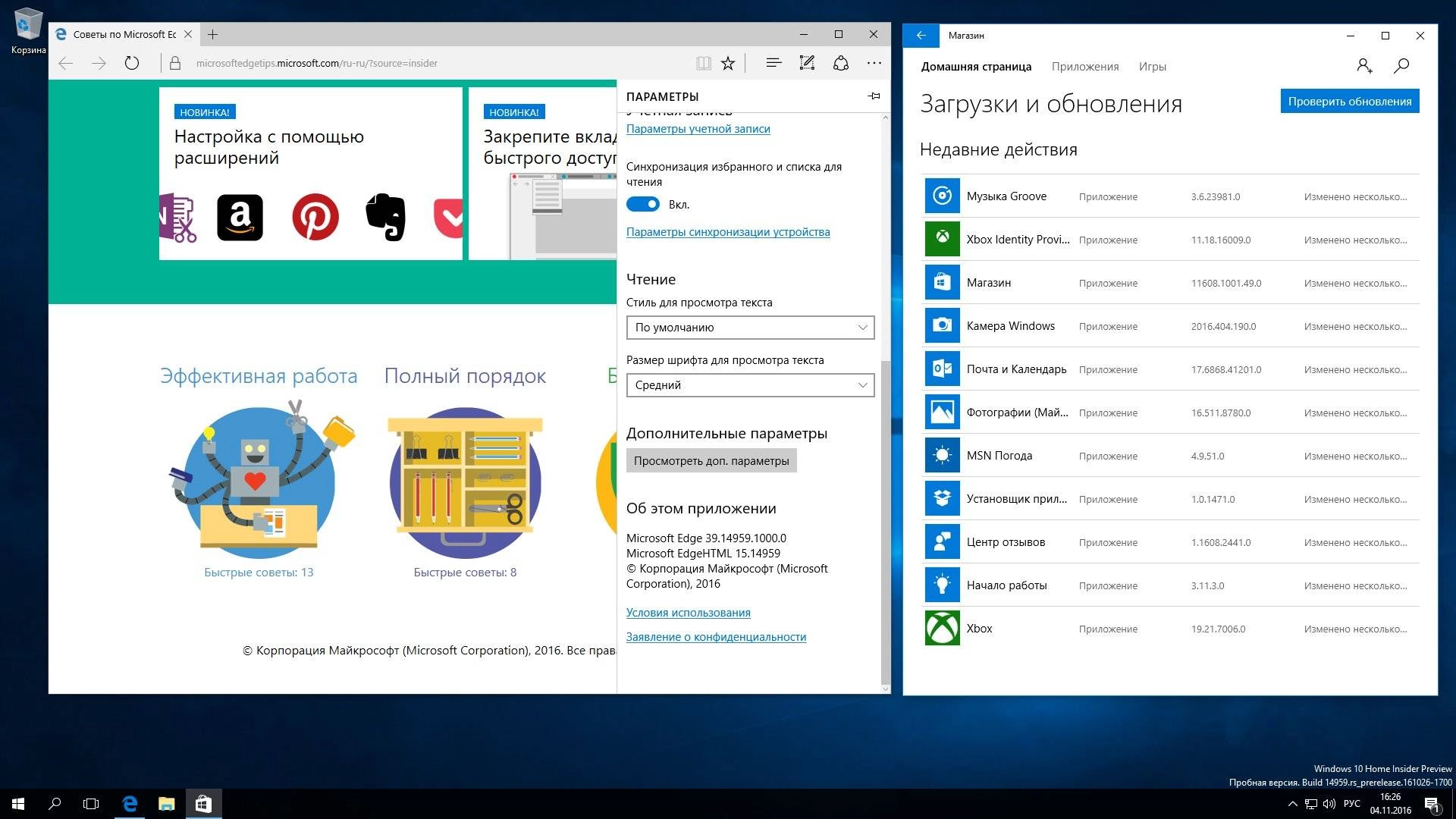Click the Начало работы app row
The height and width of the screenshot is (819, 1456).
pyautogui.click(x=1171, y=585)
